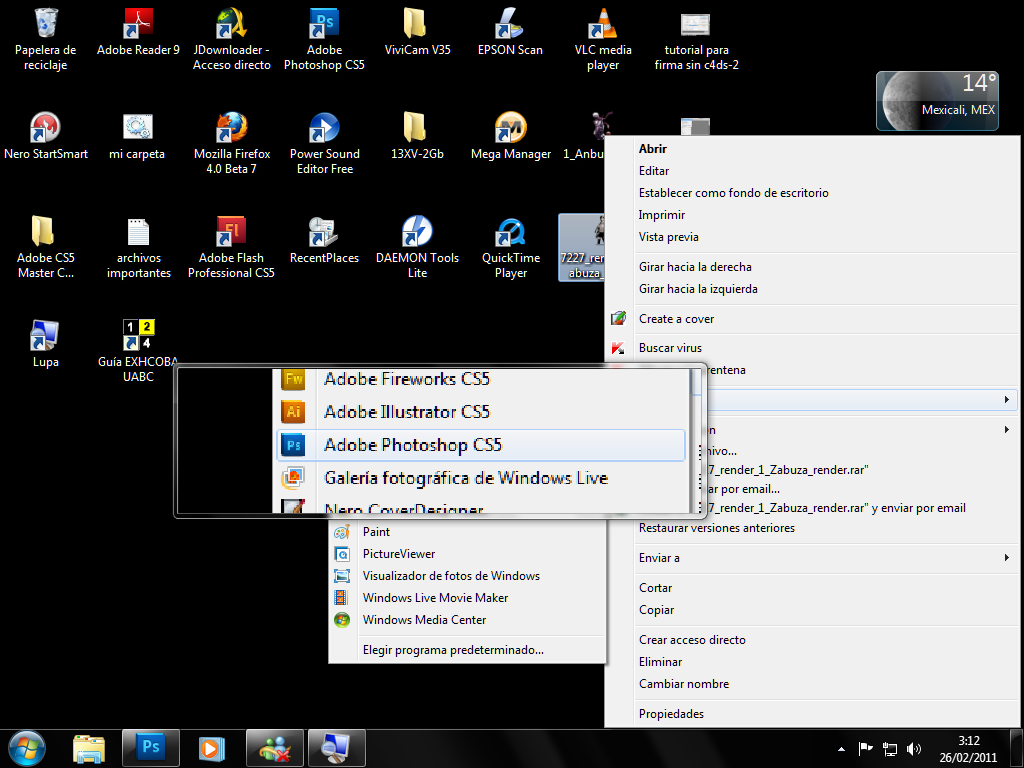Click Elegir programa predeterminado... entry

(468, 650)
